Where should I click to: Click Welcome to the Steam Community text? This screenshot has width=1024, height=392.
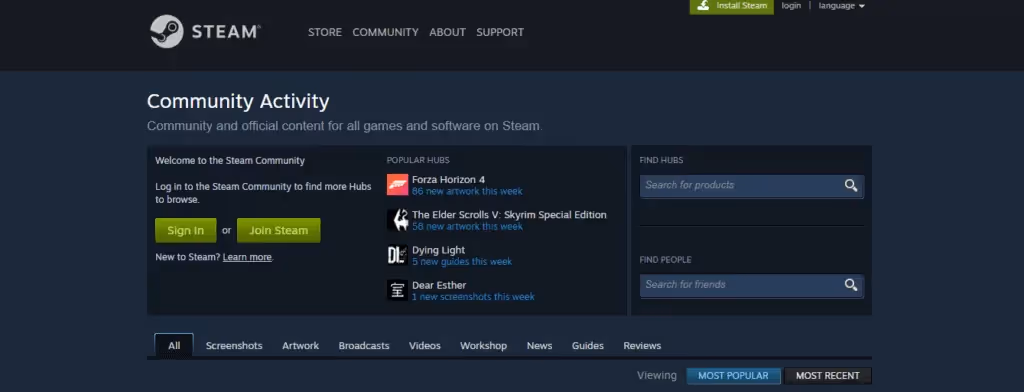(x=230, y=161)
